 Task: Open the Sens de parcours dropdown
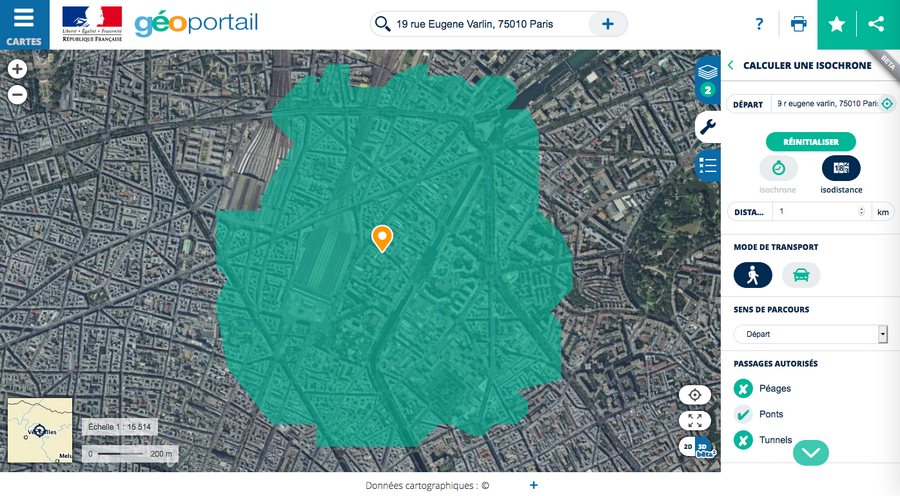(810, 334)
